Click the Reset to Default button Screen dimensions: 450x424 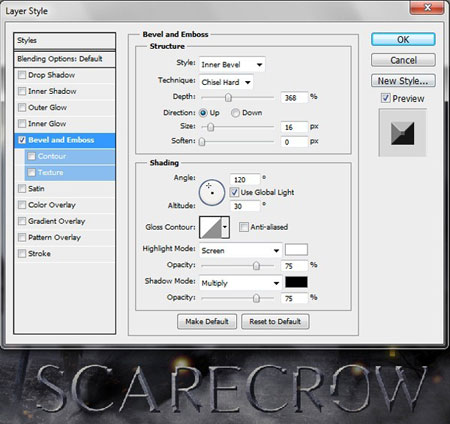pos(275,321)
